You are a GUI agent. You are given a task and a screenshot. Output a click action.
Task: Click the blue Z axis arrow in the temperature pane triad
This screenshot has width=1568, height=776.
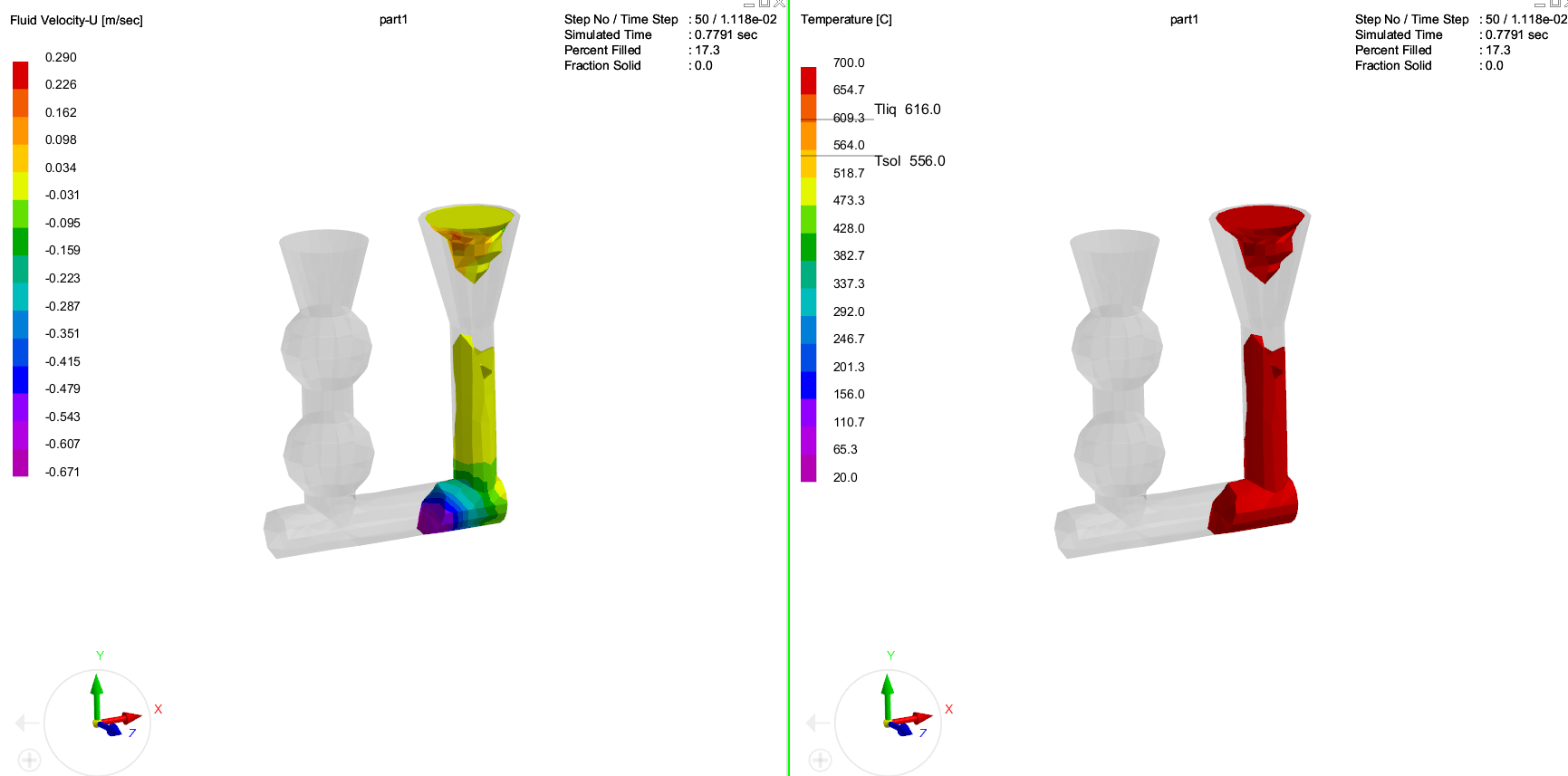click(x=899, y=727)
